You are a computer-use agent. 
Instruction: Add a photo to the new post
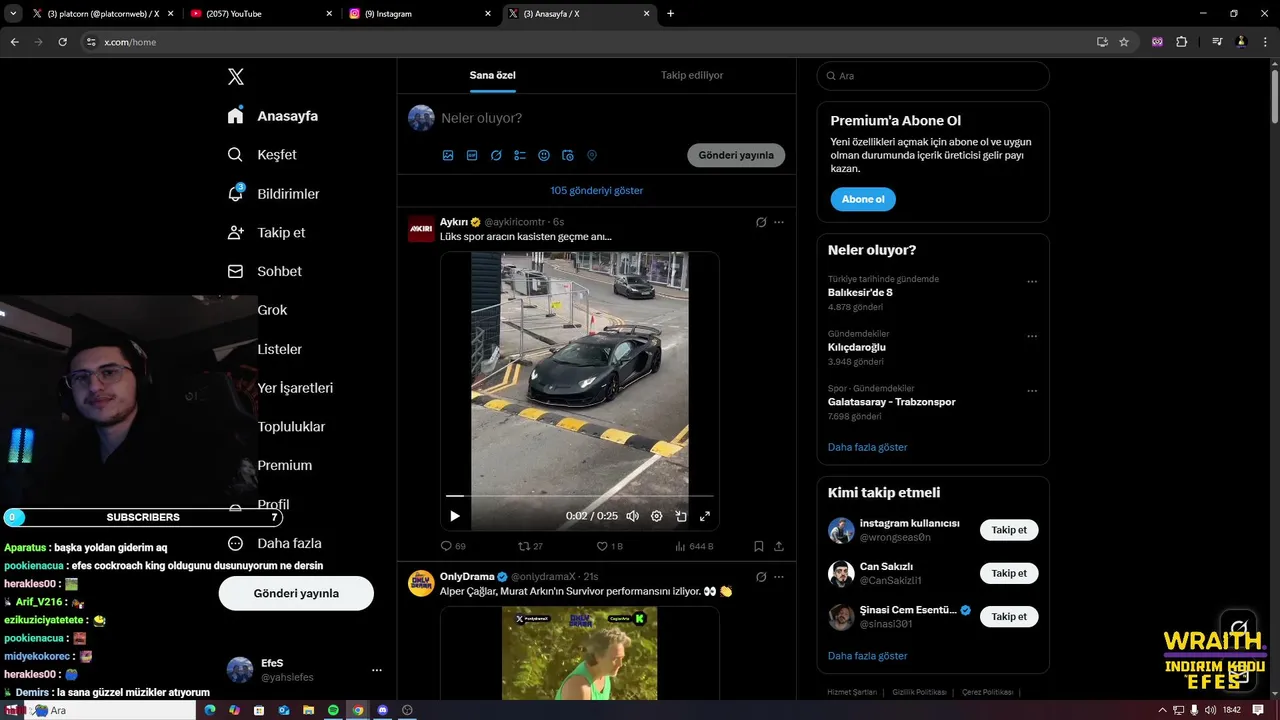click(x=448, y=155)
